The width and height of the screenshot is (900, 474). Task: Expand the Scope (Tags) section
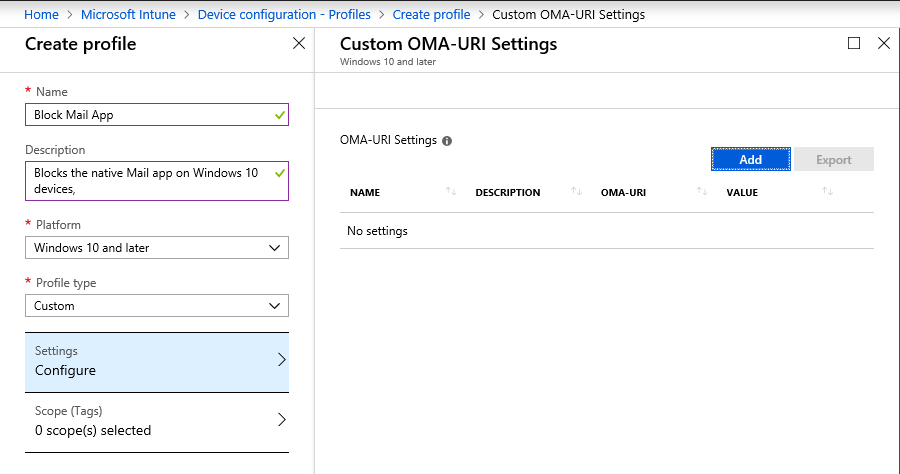pos(157,421)
